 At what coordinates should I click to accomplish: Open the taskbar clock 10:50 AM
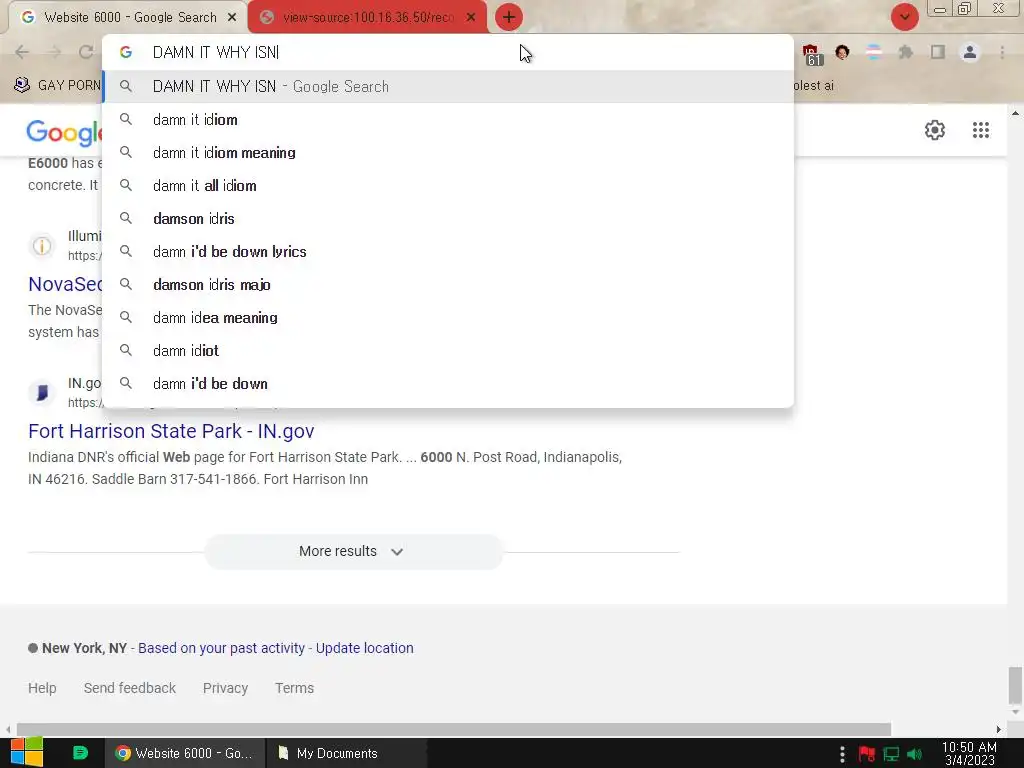969,753
